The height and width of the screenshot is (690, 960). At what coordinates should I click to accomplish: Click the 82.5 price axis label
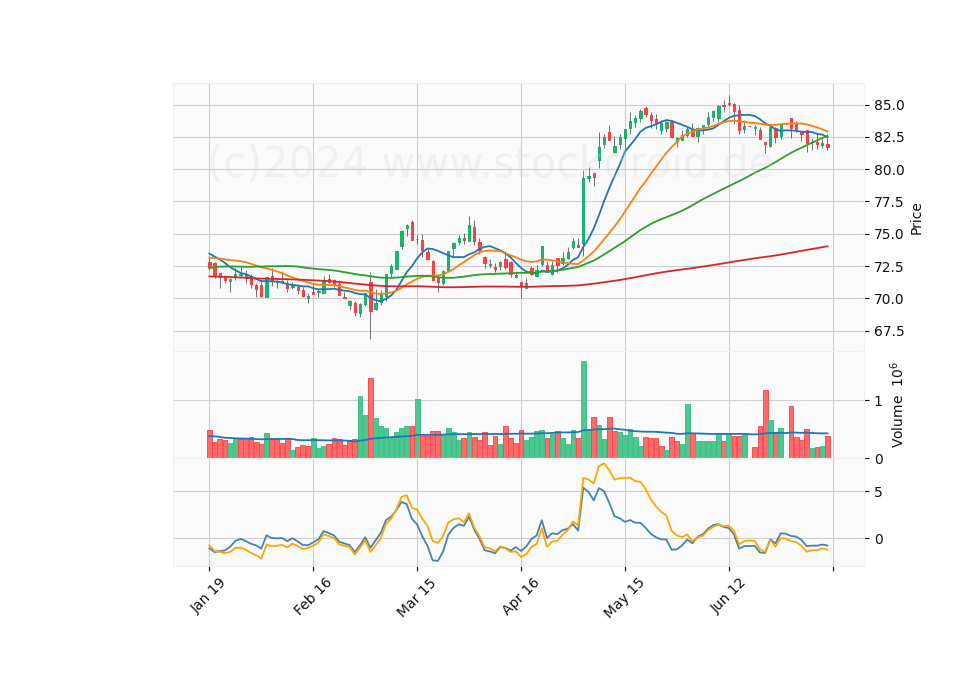(888, 137)
